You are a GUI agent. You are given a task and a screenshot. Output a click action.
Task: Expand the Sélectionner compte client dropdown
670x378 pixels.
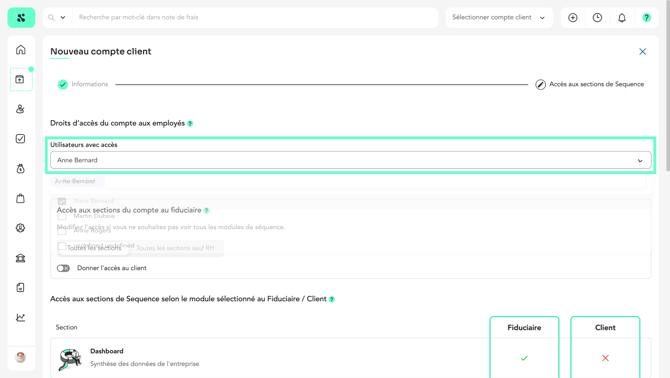tap(499, 18)
